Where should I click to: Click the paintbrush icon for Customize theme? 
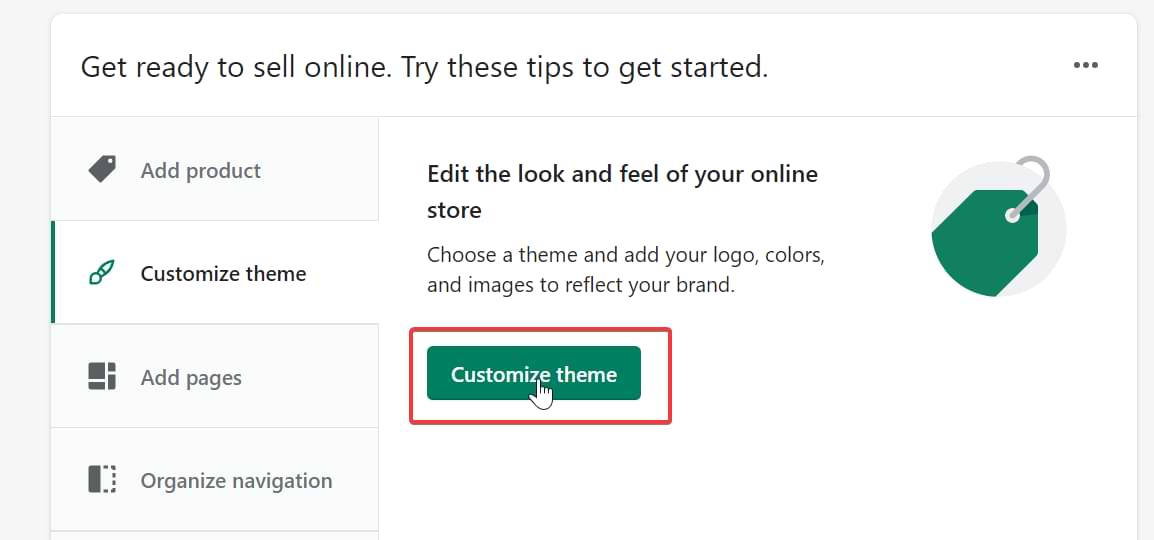(x=102, y=273)
